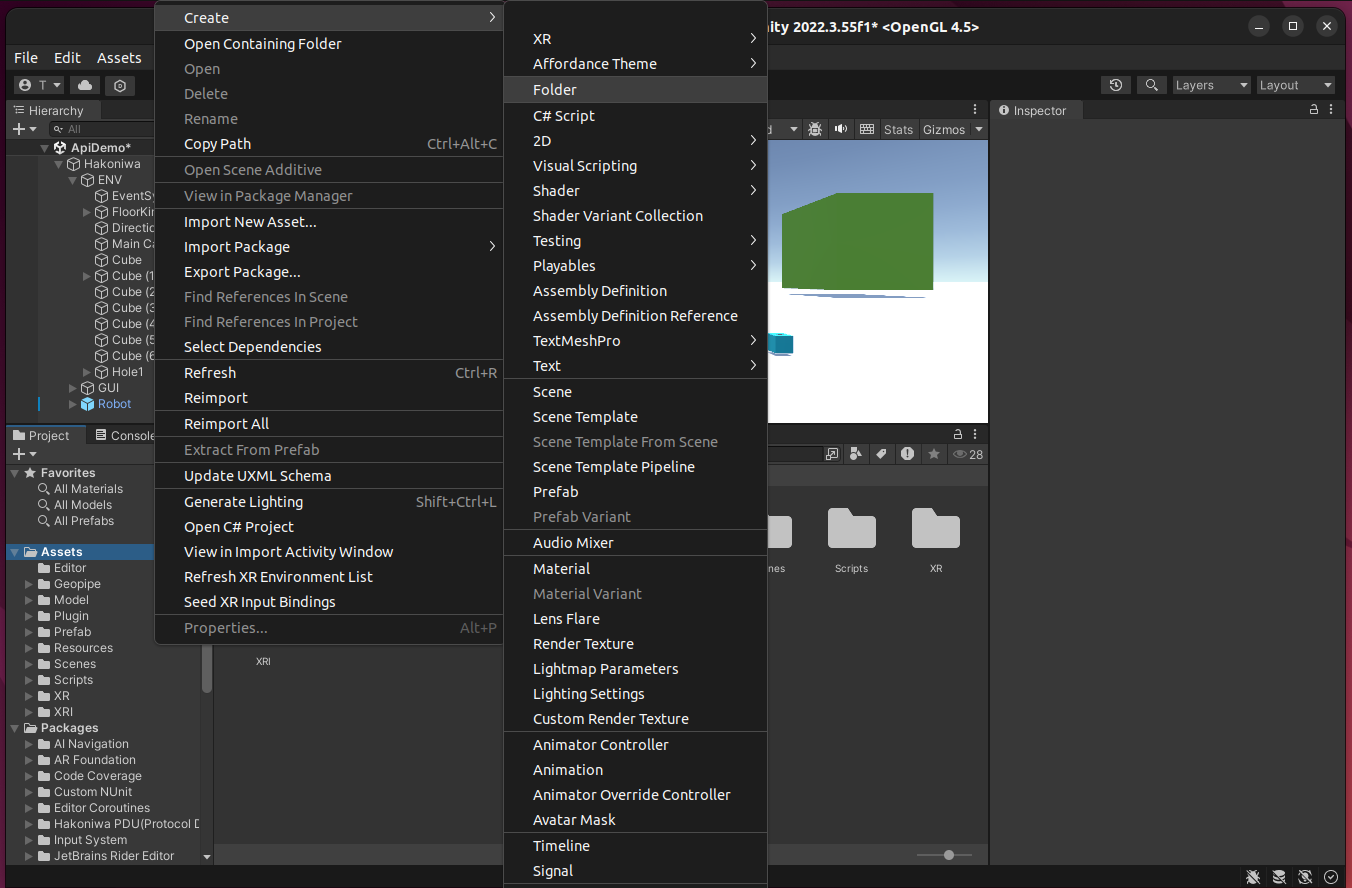
Task: Collapse the ENV object in Hierarchy
Action: [x=73, y=180]
